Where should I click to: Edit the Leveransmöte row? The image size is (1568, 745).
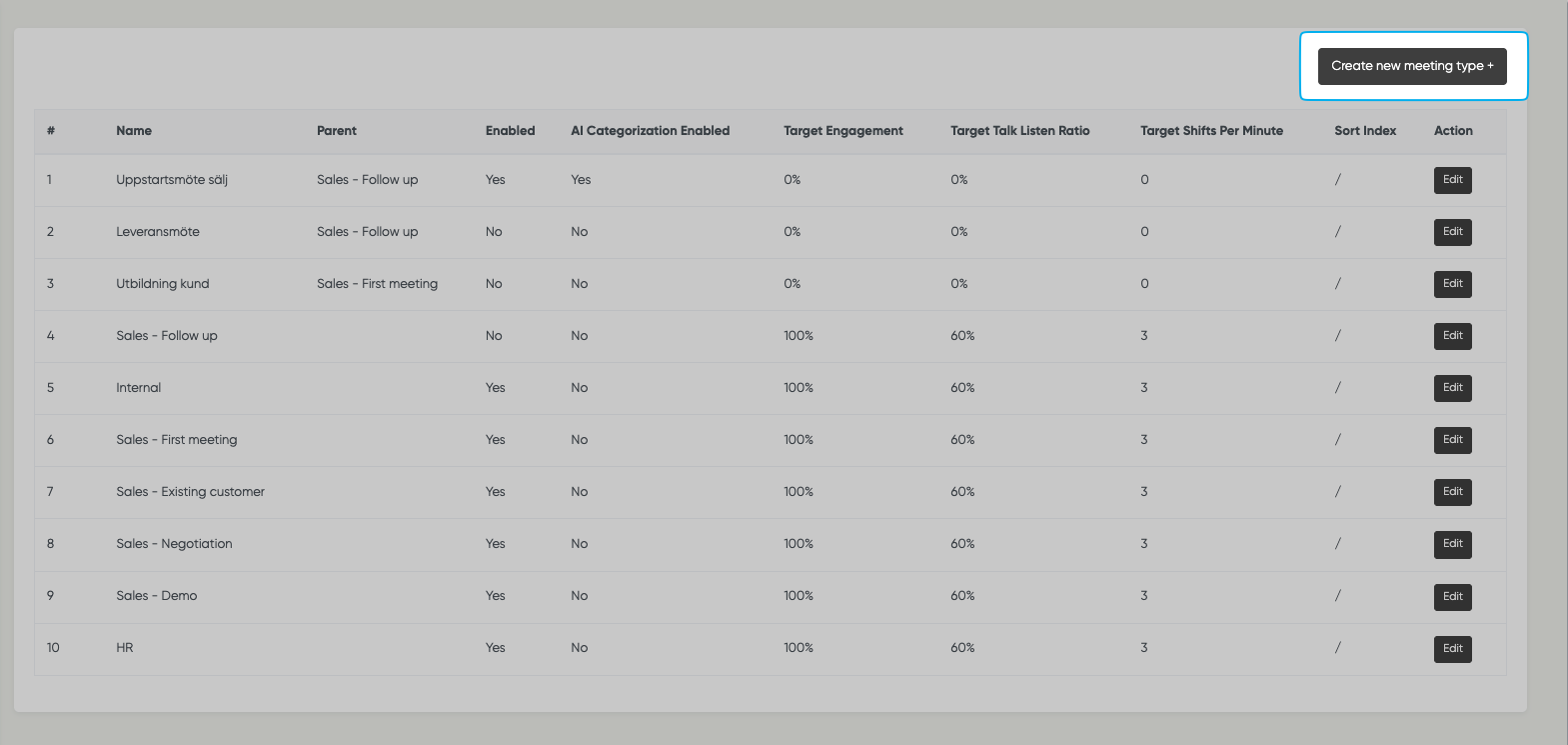click(1452, 232)
